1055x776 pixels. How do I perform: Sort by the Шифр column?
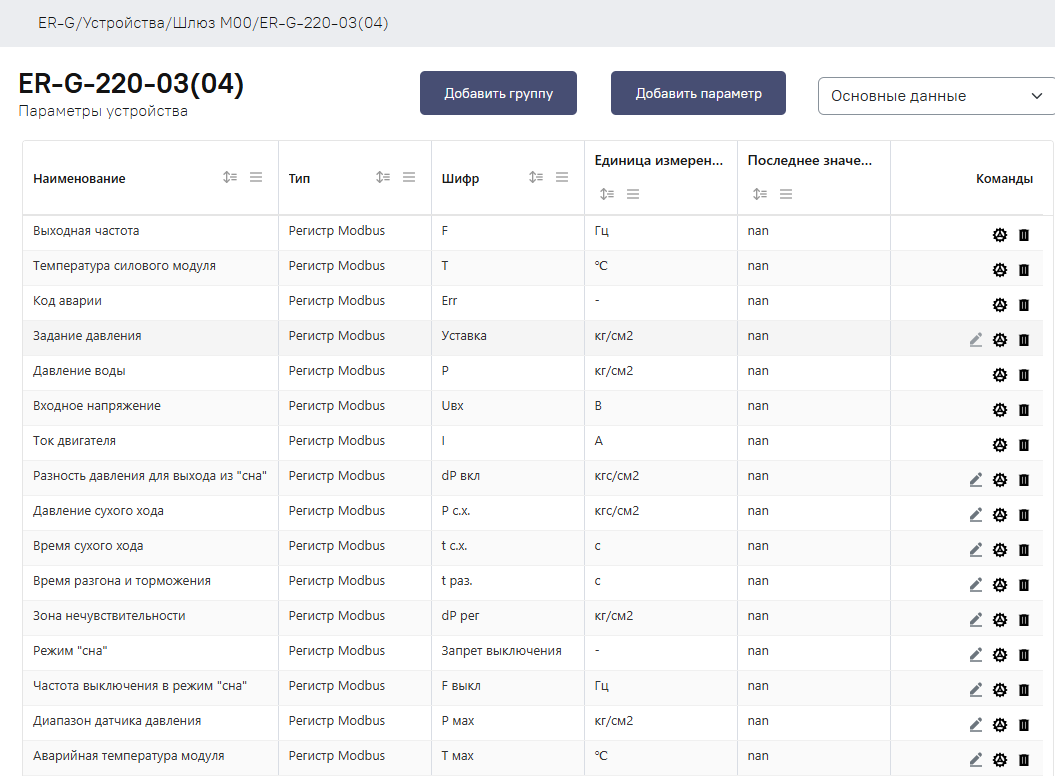536,177
